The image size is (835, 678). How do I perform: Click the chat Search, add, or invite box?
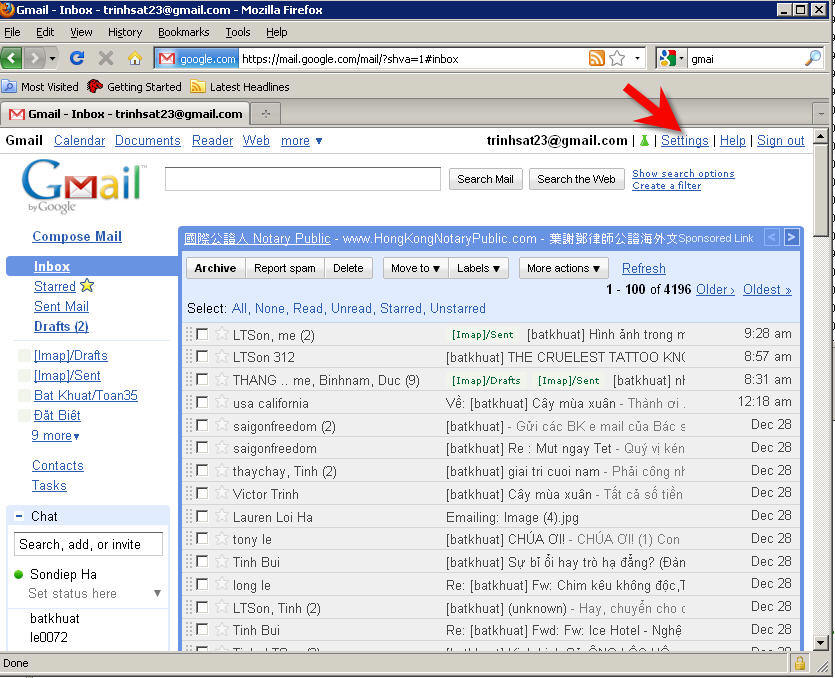[x=88, y=544]
